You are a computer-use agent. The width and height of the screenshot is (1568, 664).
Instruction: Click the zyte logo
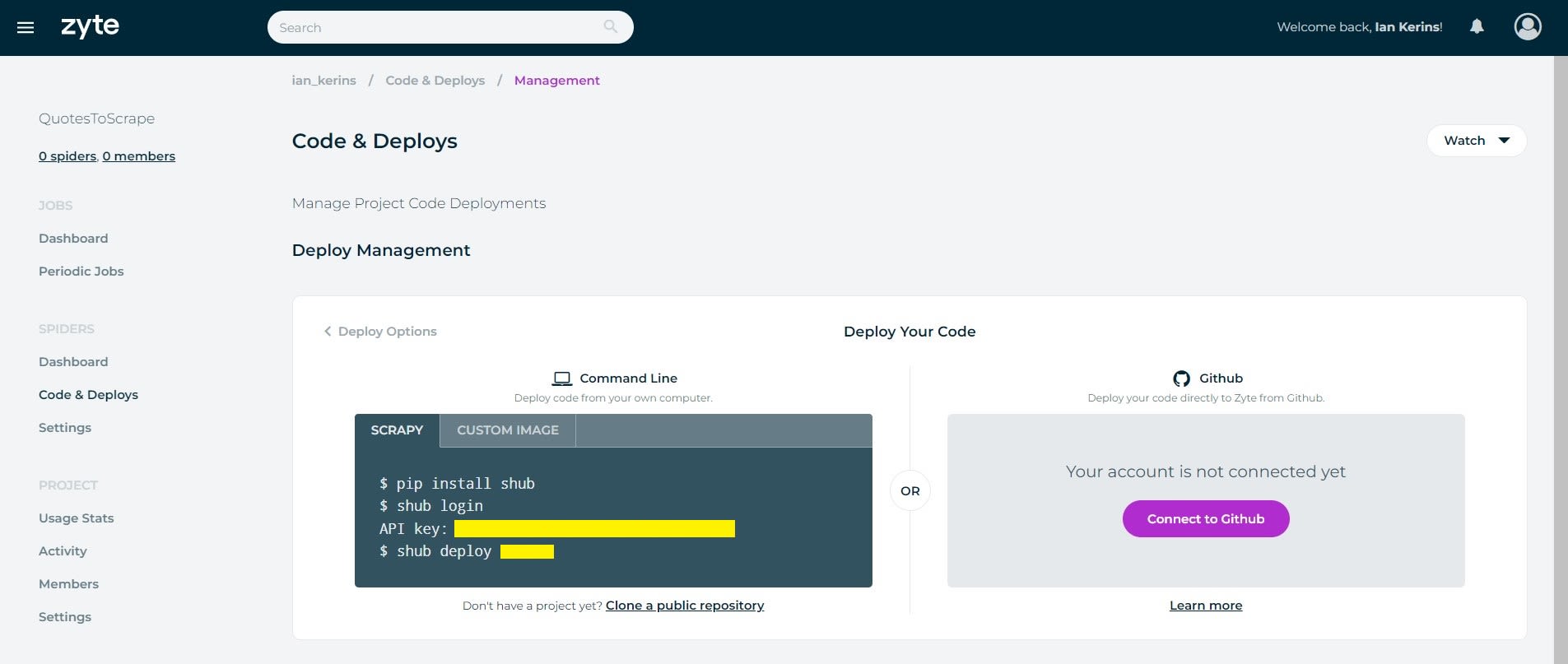point(90,26)
